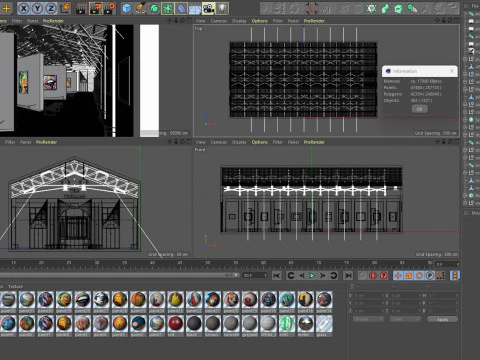Step forward one frame

pos(323,275)
